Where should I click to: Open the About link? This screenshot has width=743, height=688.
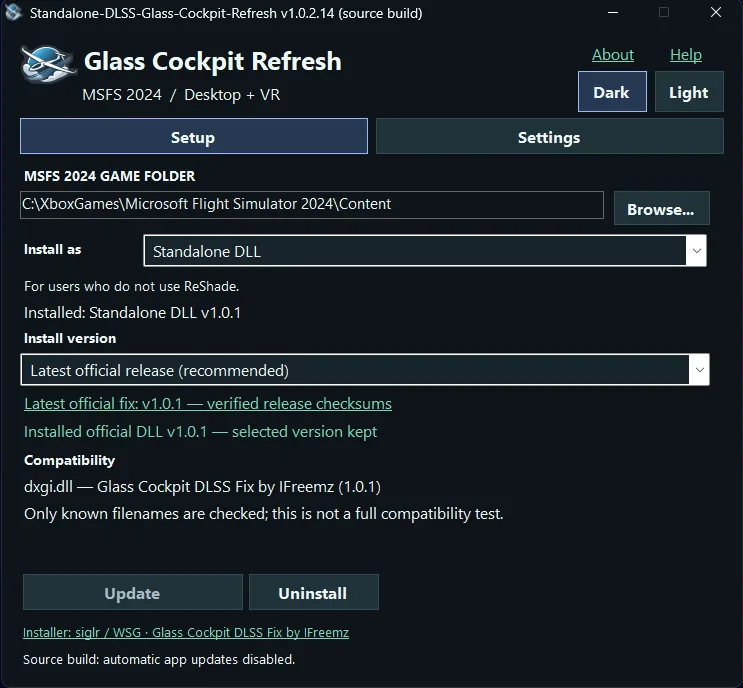pos(613,55)
